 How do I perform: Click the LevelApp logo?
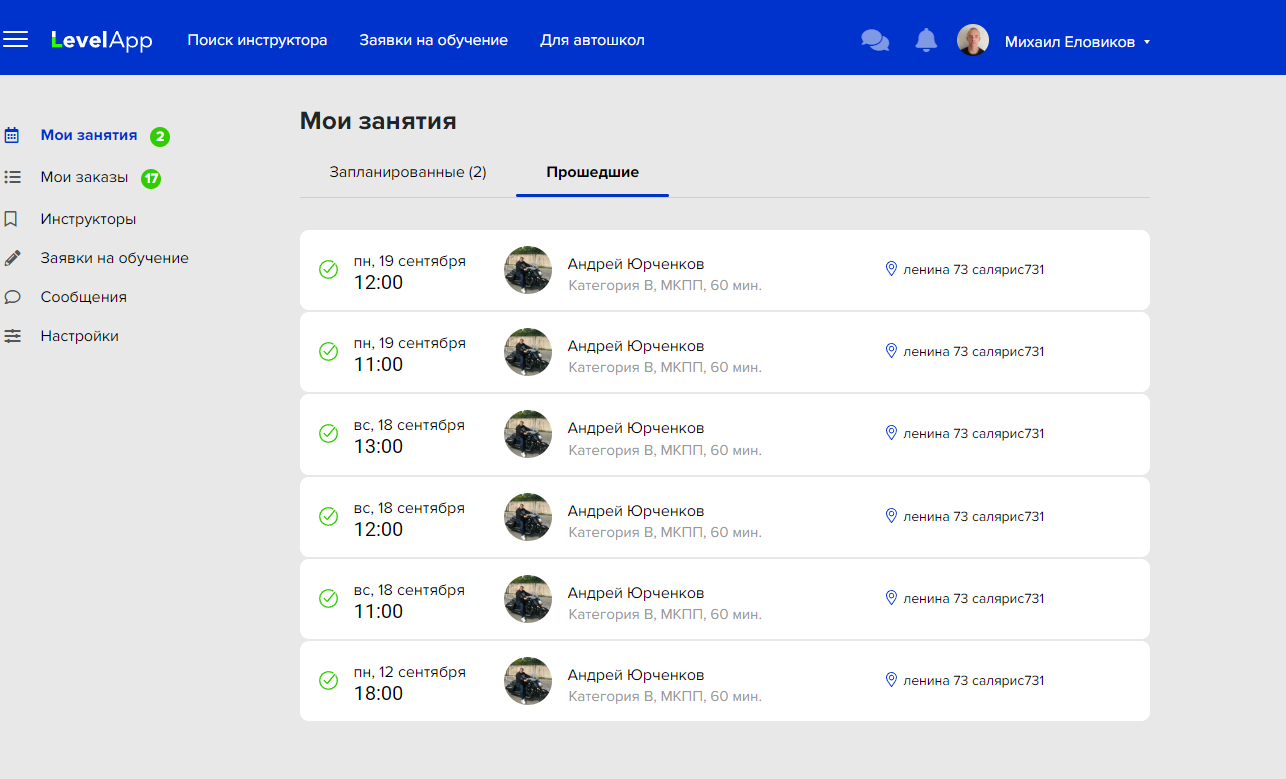click(102, 41)
